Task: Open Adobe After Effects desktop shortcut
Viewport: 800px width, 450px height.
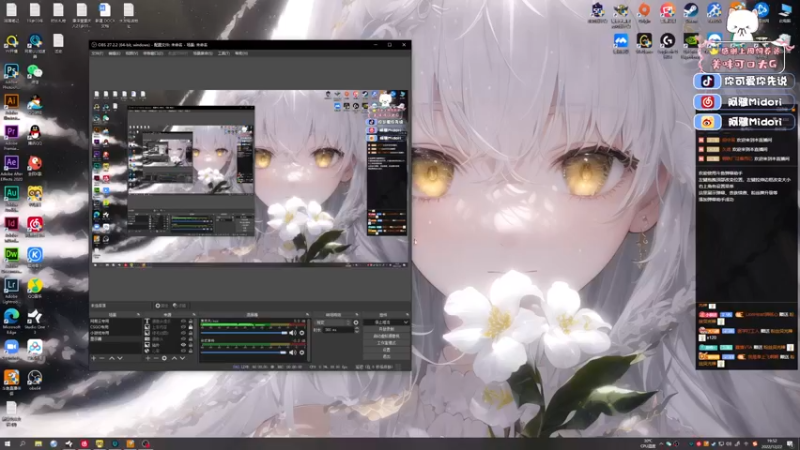Action: (x=11, y=163)
